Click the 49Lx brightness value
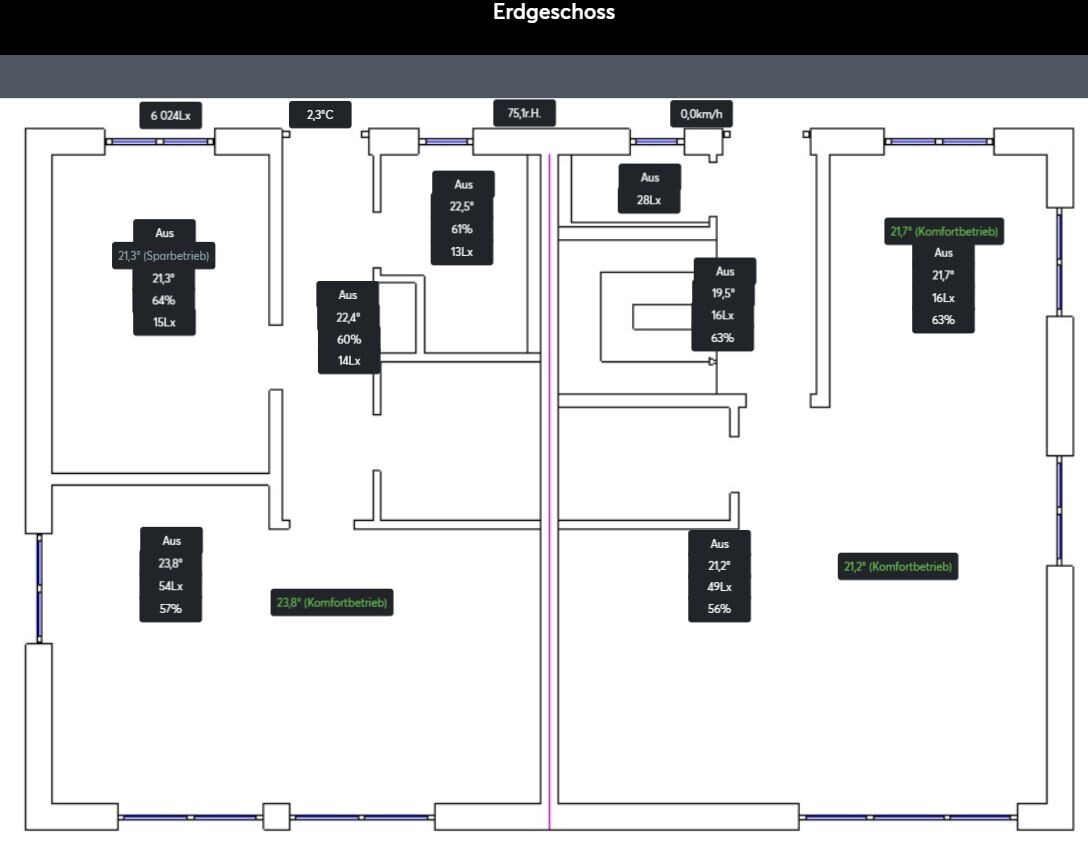This screenshot has height=842, width=1088. pyautogui.click(x=719, y=587)
